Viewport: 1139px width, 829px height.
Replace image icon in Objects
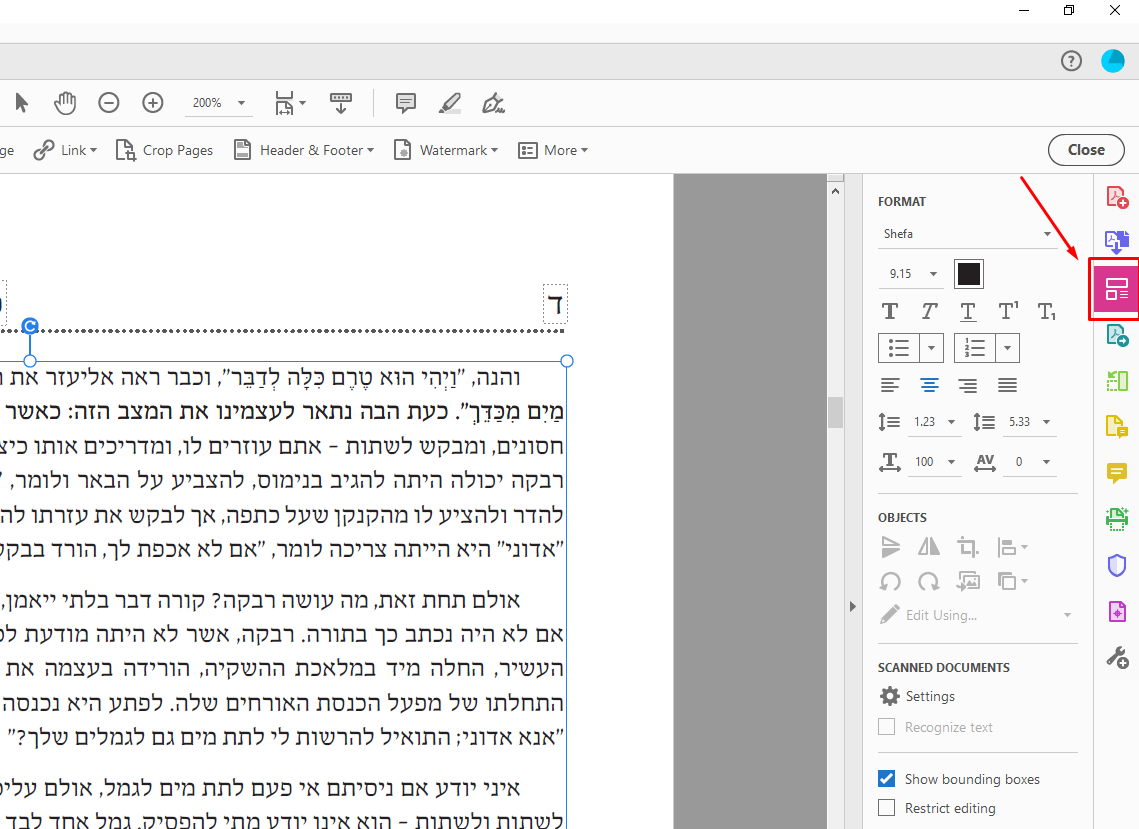(x=968, y=581)
